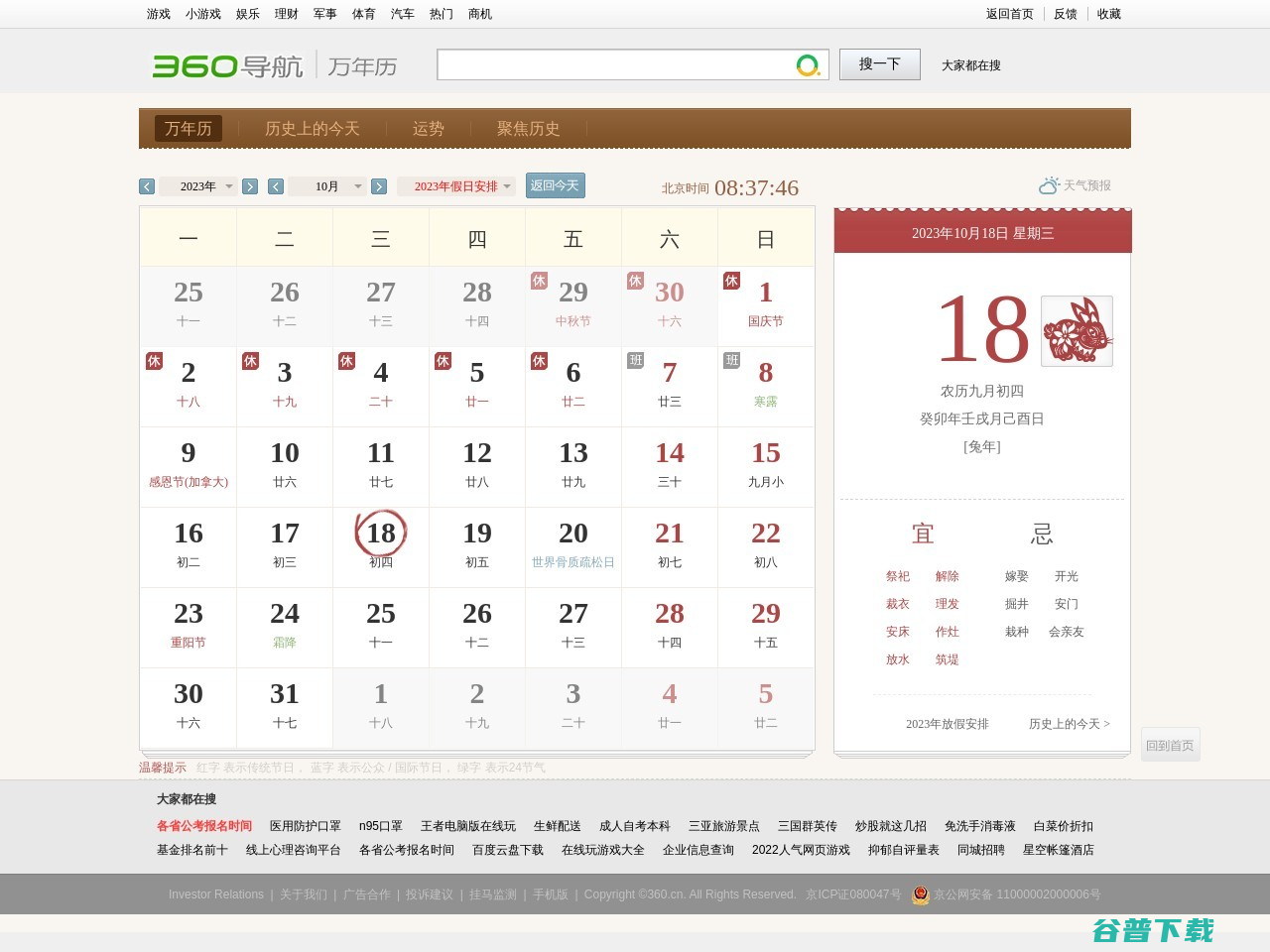Select October 24 霜降 date cell
The image size is (1270, 952).
tap(285, 628)
